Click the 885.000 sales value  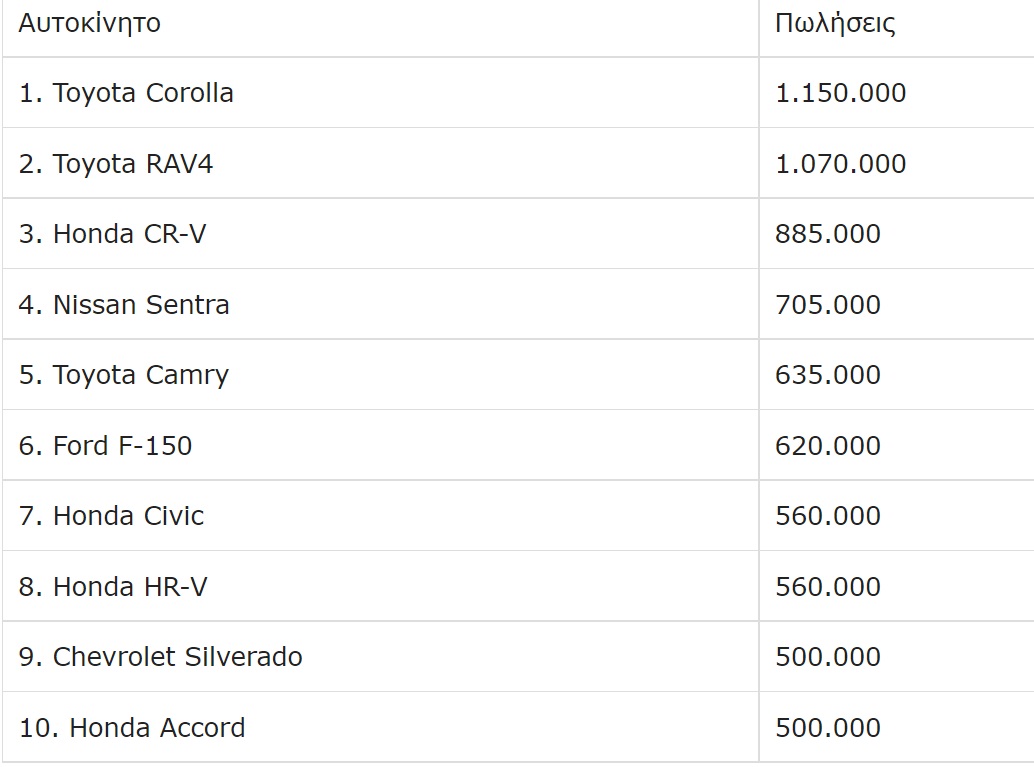(827, 234)
